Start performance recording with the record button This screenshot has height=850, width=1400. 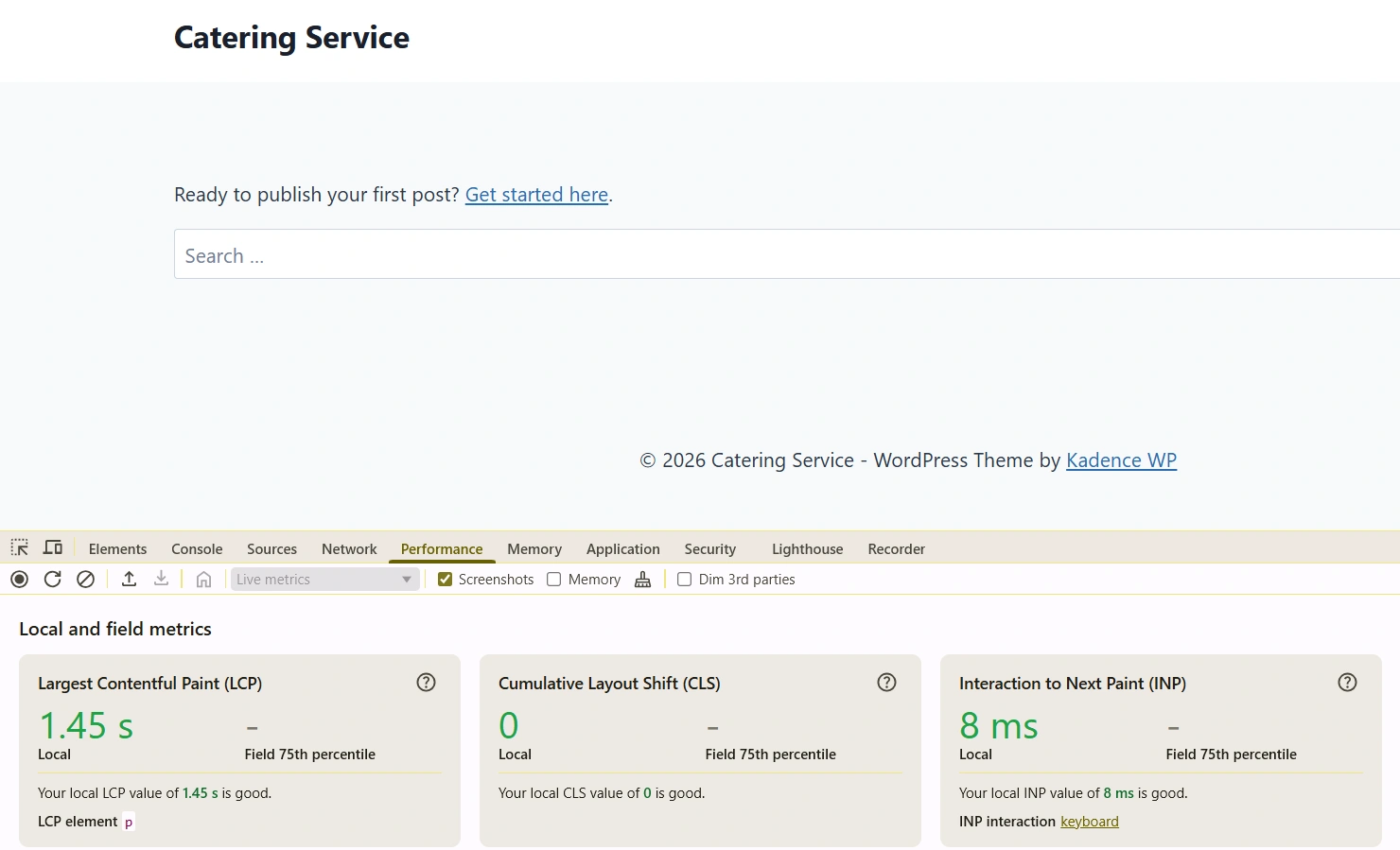(x=20, y=579)
